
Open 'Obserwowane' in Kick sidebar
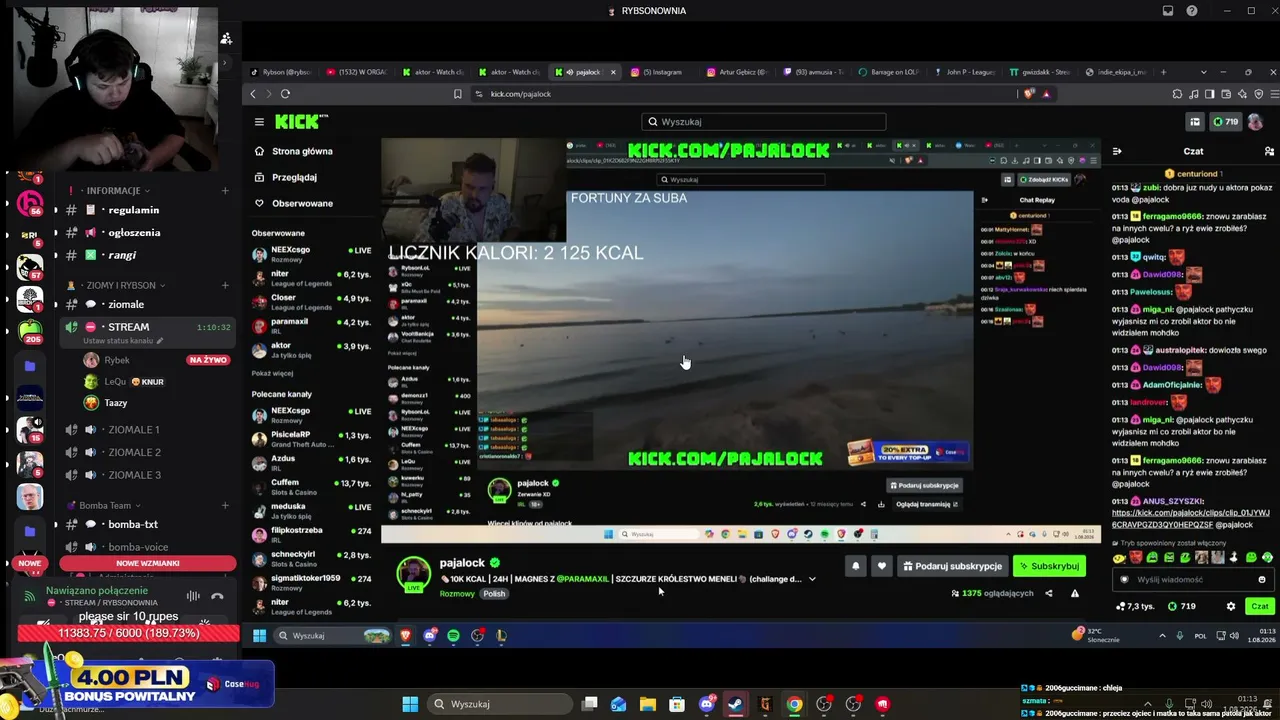(295, 203)
